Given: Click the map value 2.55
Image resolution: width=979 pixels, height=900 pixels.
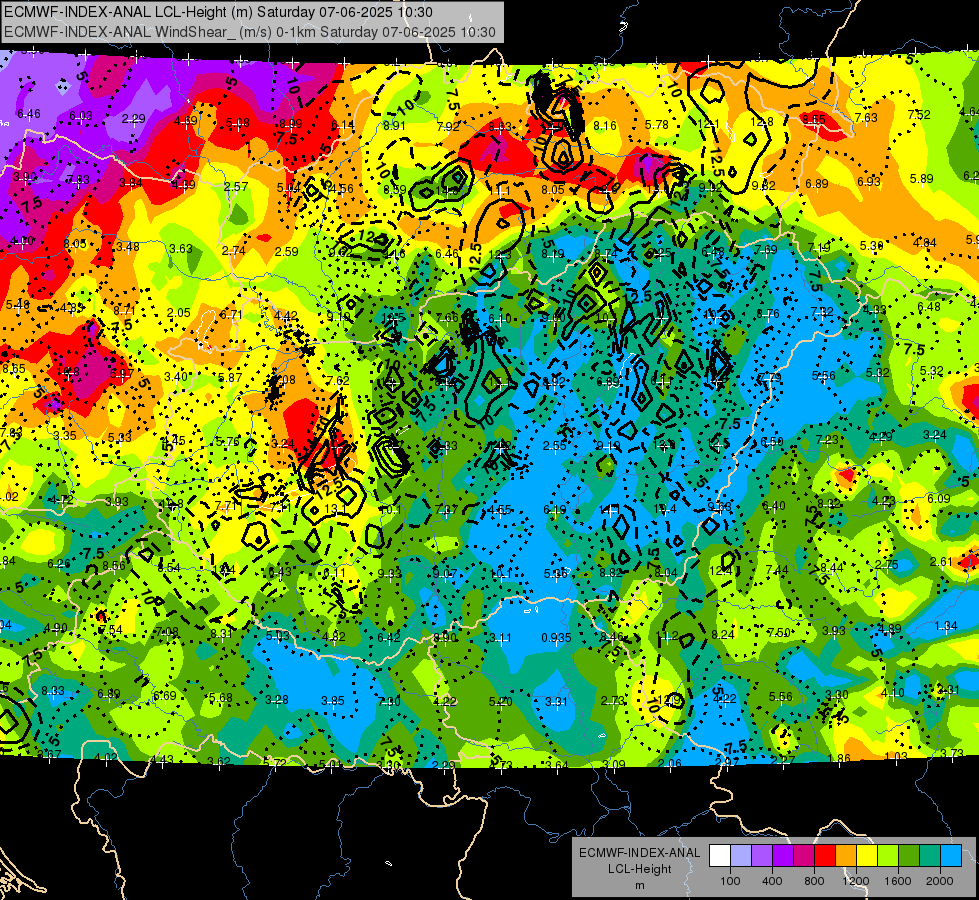Looking at the screenshot, I should click(554, 445).
